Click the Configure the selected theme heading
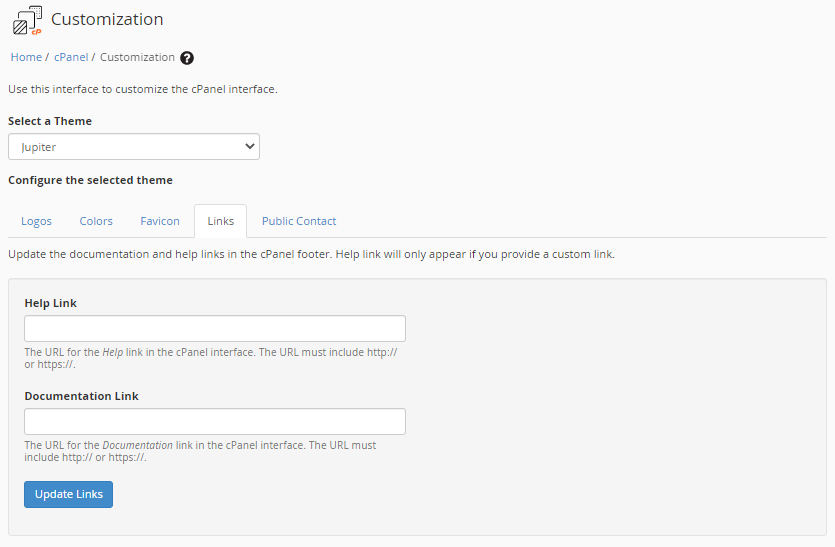835x547 pixels. 90,180
